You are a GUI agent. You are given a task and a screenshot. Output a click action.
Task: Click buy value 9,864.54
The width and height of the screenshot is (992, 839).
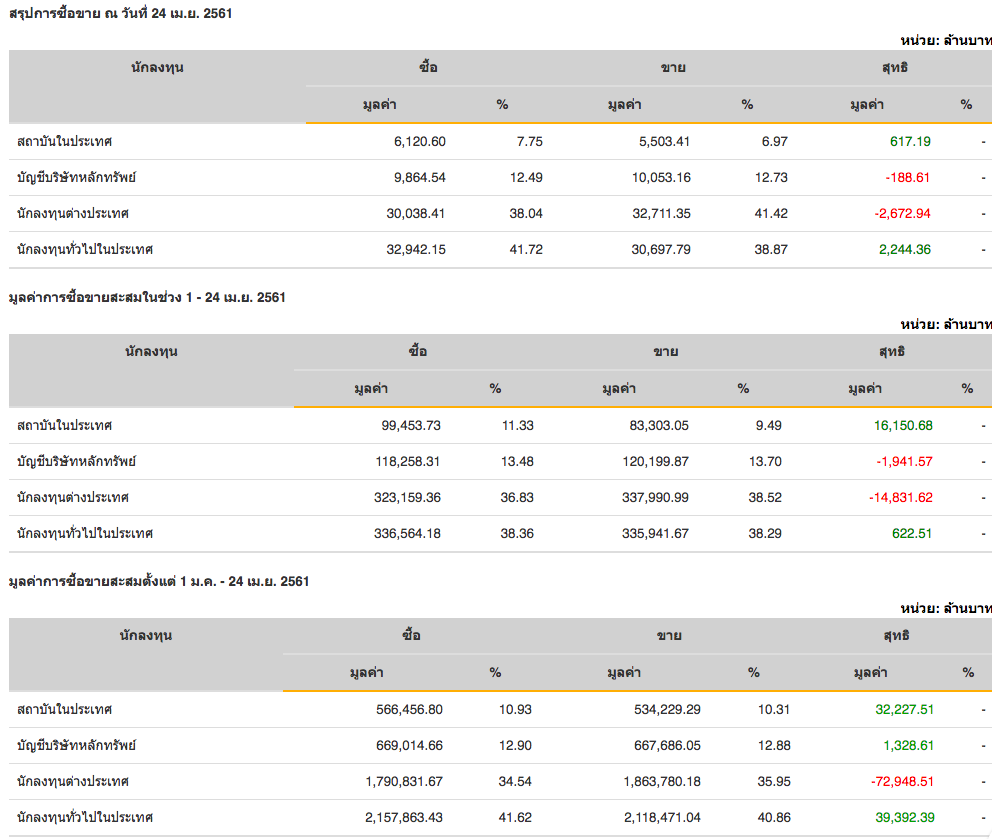(419, 178)
